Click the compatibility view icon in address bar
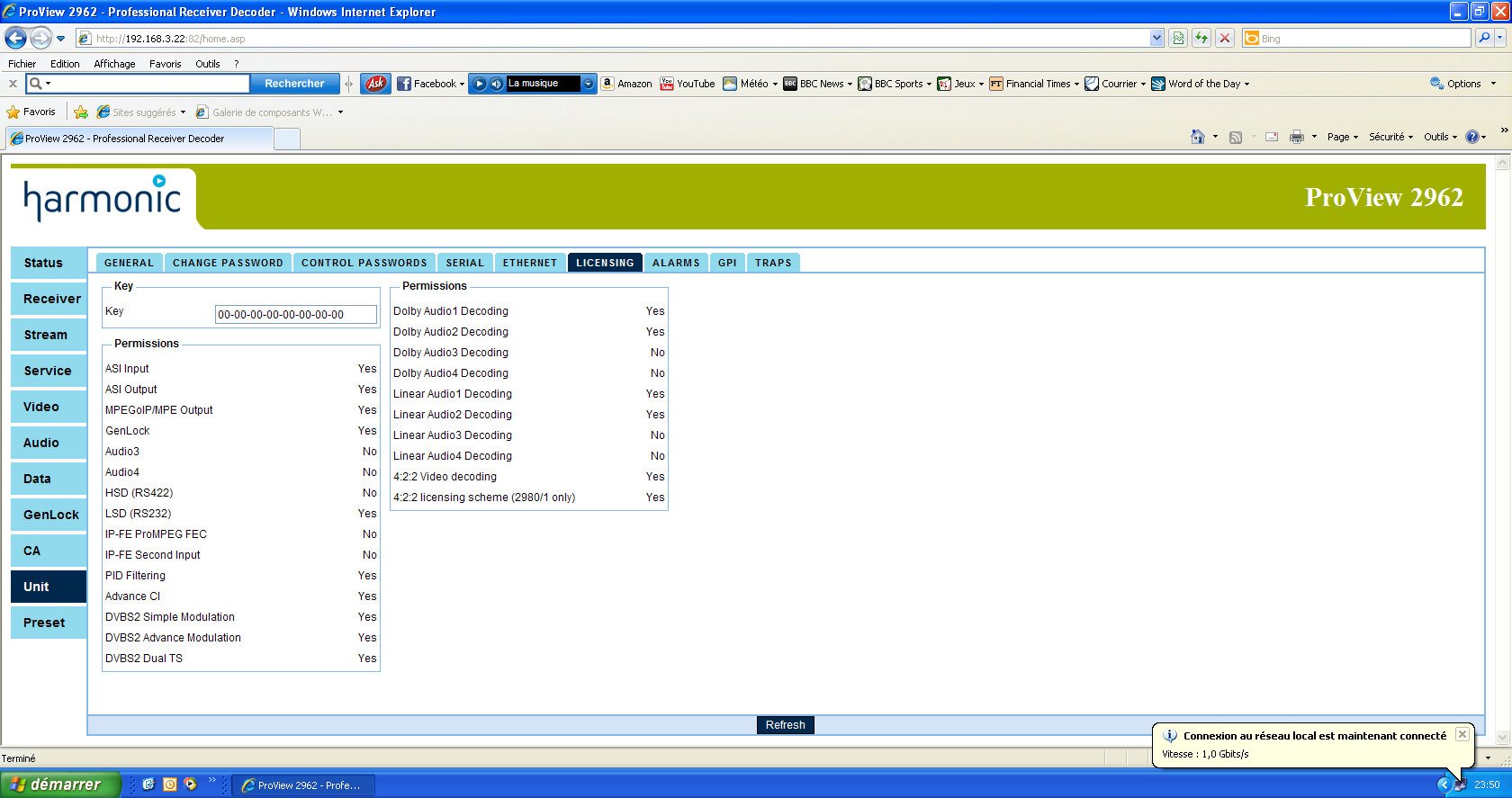Viewport: 1512px width, 798px height. coord(1178,38)
